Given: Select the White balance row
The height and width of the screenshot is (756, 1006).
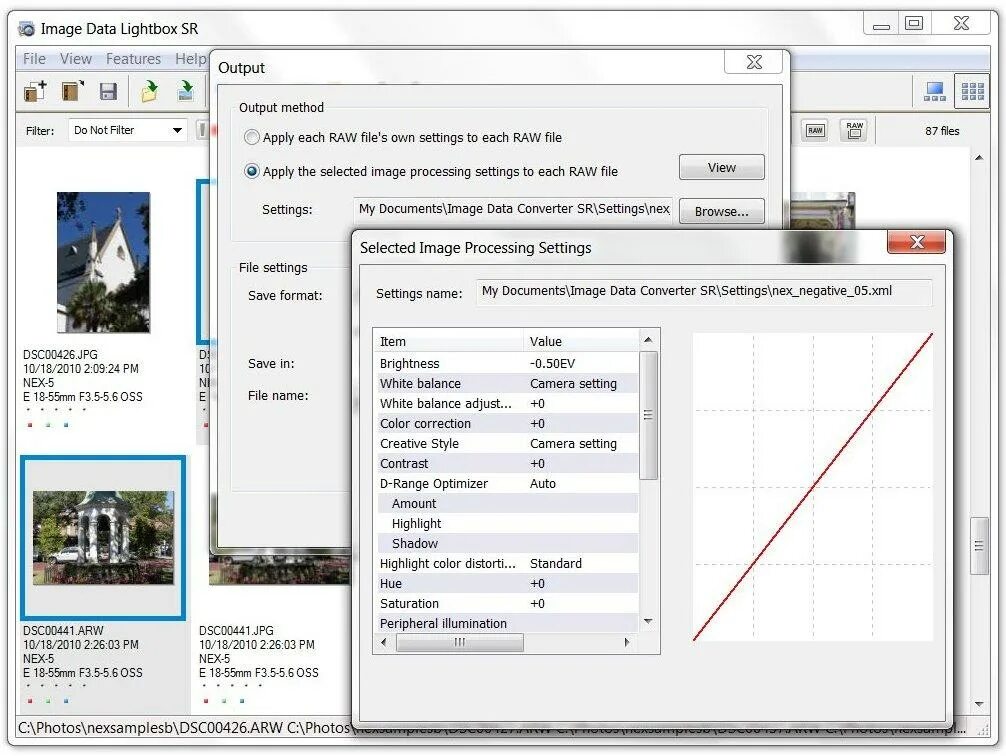Looking at the screenshot, I should click(x=506, y=383).
